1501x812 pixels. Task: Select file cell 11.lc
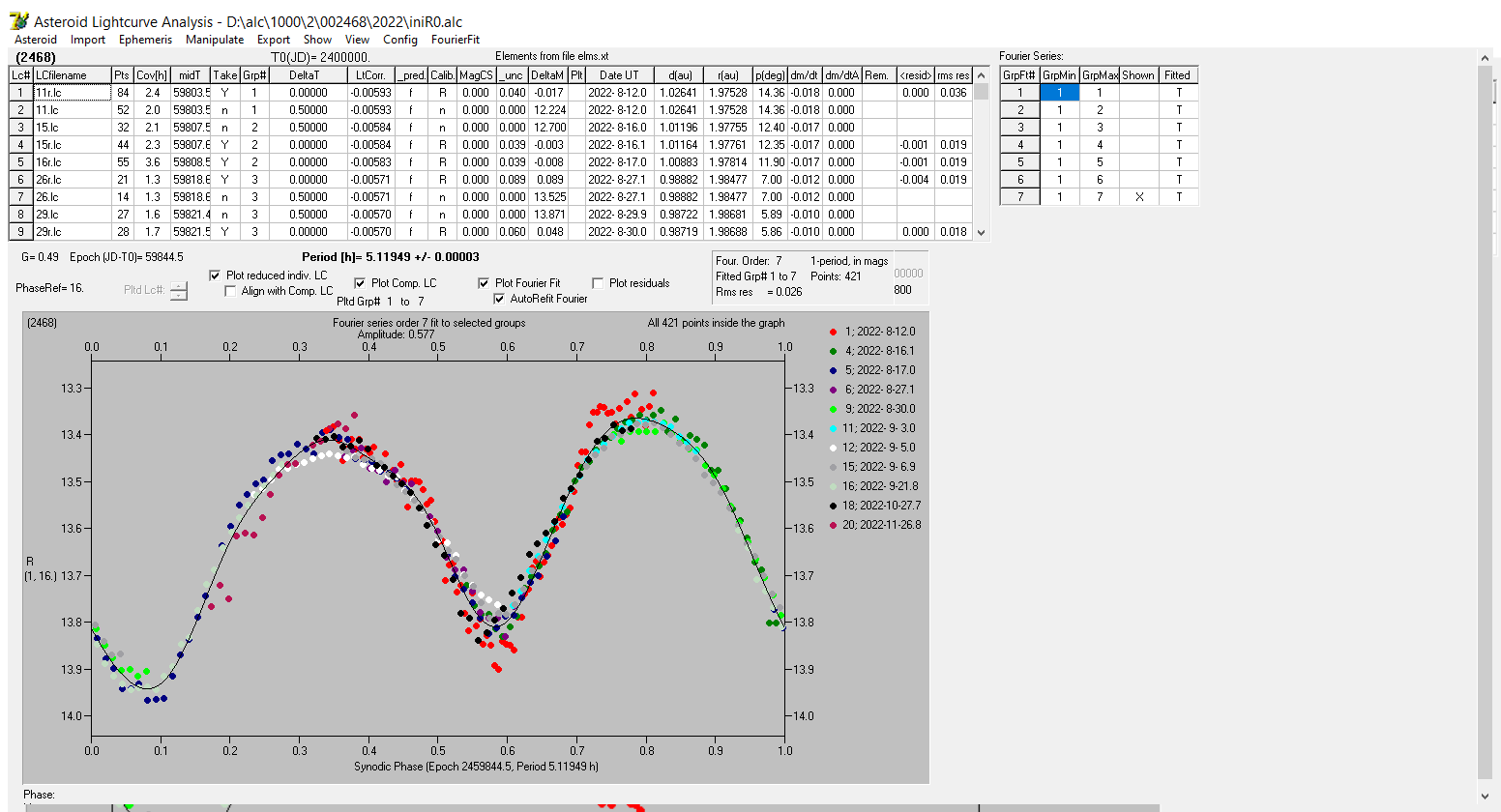coord(72,110)
